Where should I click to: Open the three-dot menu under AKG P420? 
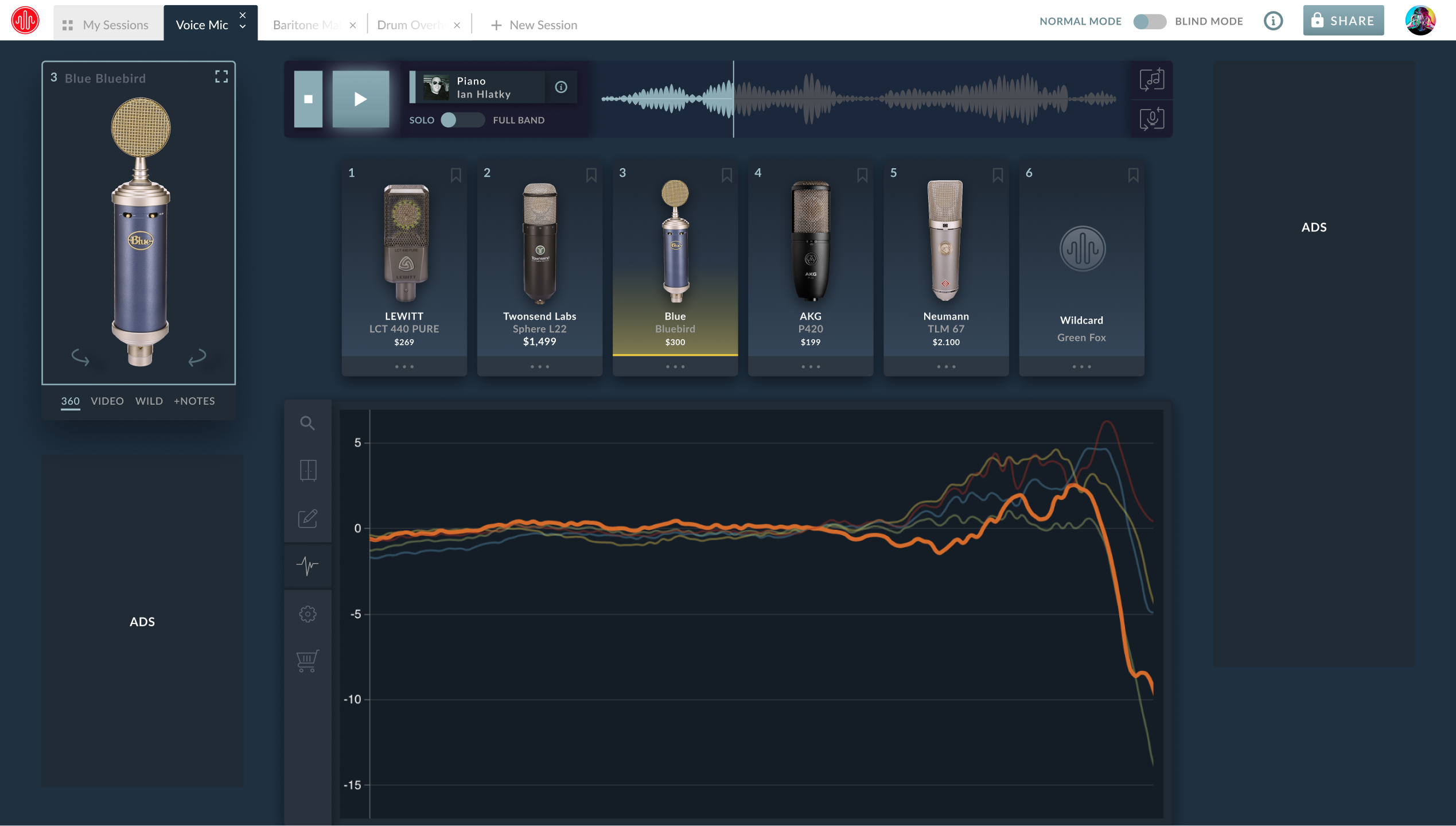811,366
